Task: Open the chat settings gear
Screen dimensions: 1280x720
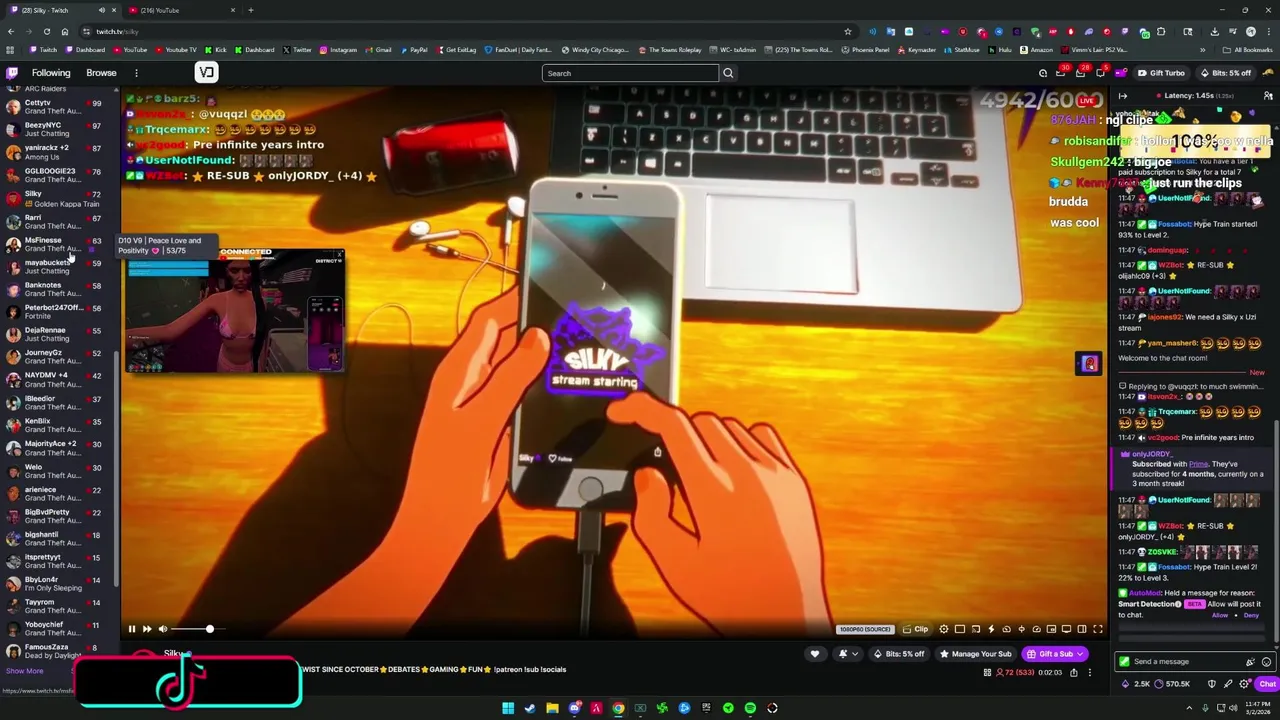Action: pyautogui.click(x=1244, y=684)
